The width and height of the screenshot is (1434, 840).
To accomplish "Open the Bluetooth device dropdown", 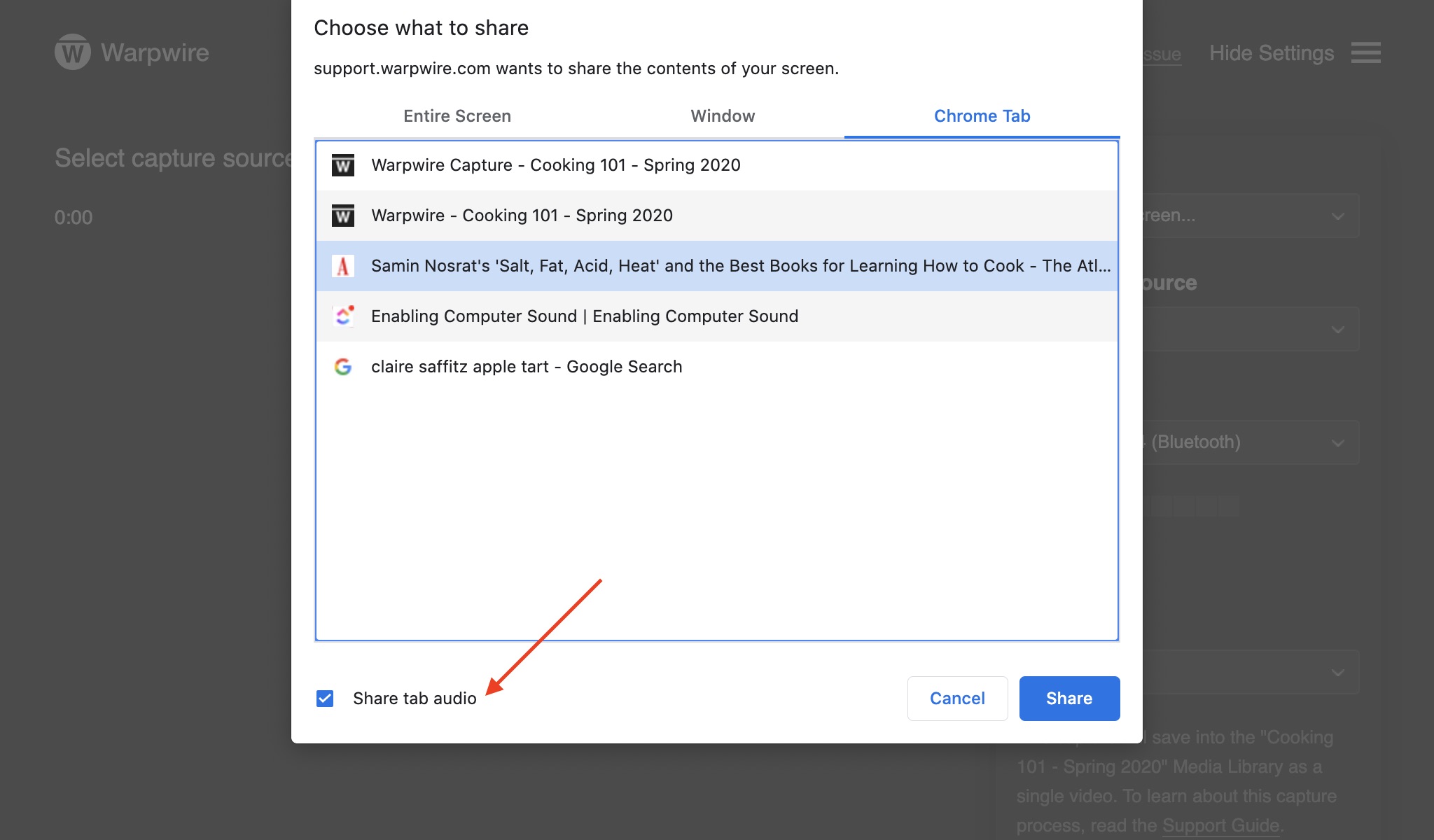I will (1251, 442).
